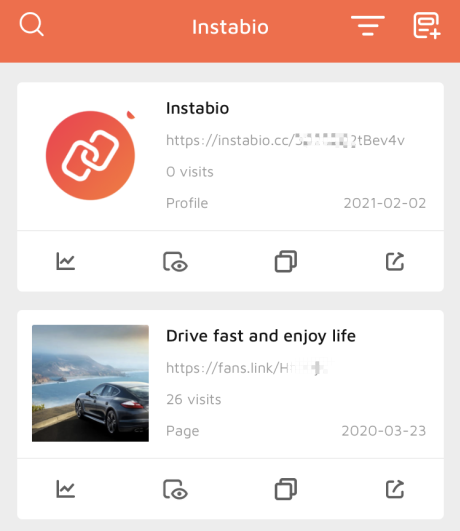The height and width of the screenshot is (531, 460).
Task: Tap the create new page icon
Action: (x=427, y=25)
